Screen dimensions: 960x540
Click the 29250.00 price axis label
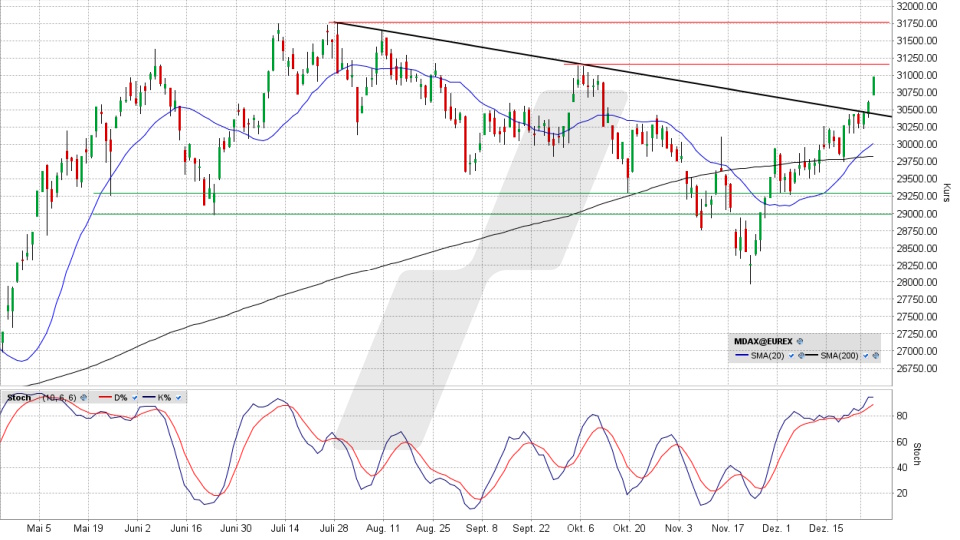[x=917, y=196]
